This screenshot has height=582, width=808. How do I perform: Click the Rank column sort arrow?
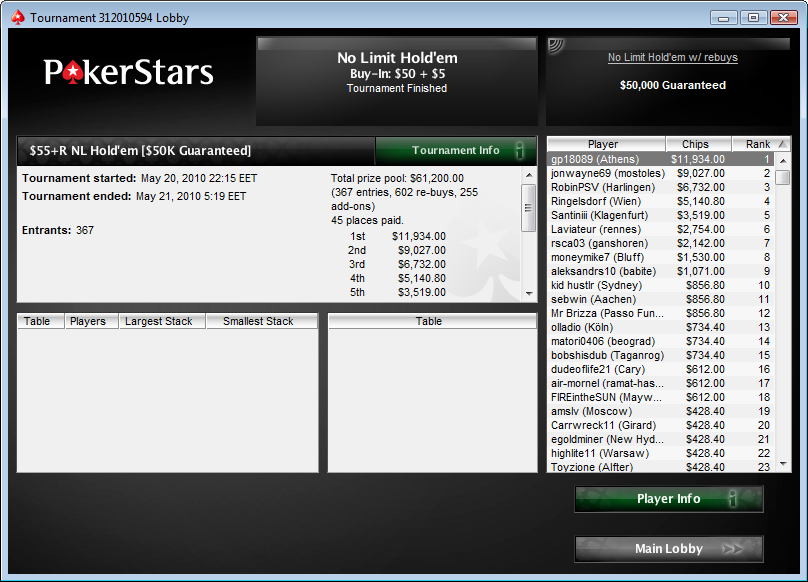[x=782, y=144]
